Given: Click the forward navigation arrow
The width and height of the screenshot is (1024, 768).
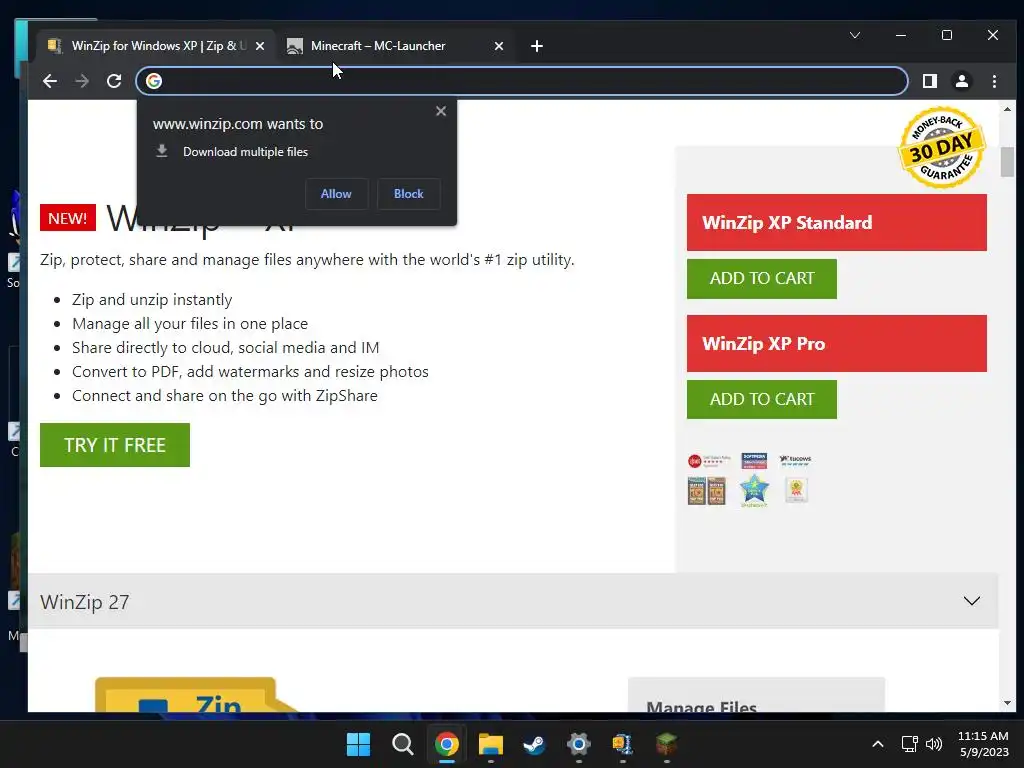Looking at the screenshot, I should click(82, 81).
